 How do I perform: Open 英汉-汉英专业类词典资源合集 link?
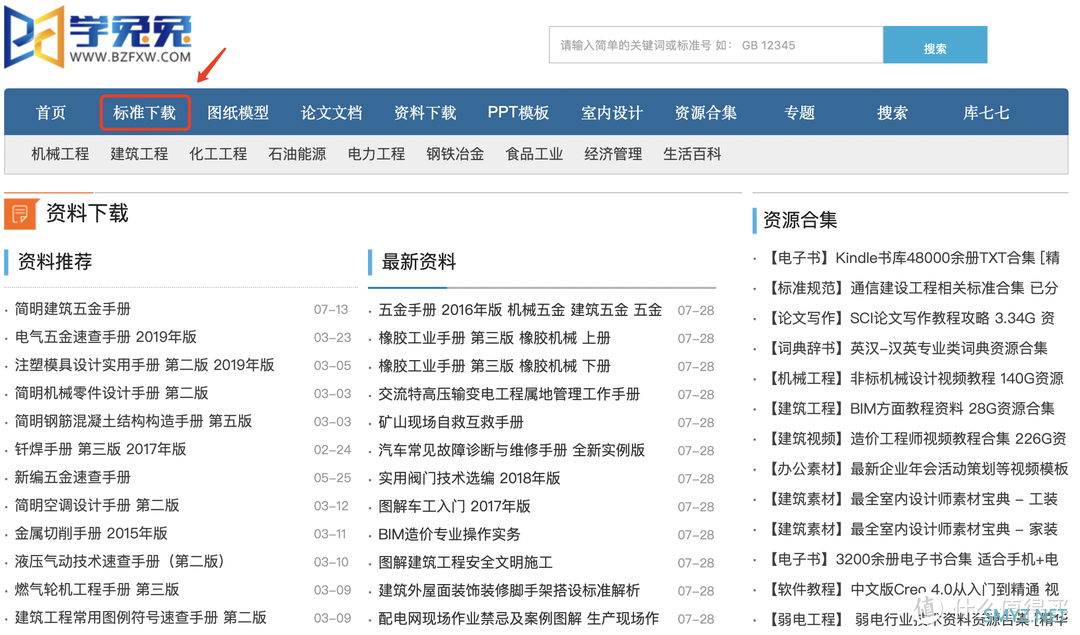pos(908,348)
